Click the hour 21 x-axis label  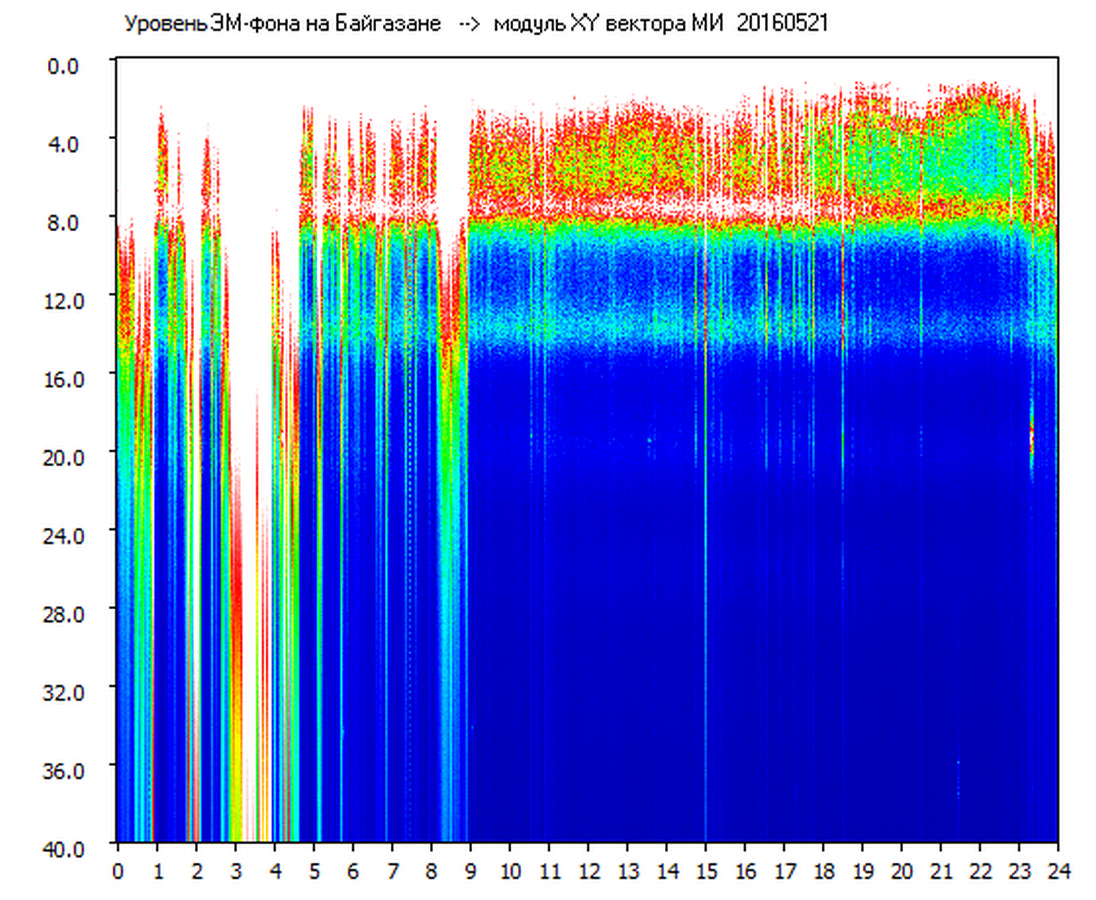[x=940, y=870]
